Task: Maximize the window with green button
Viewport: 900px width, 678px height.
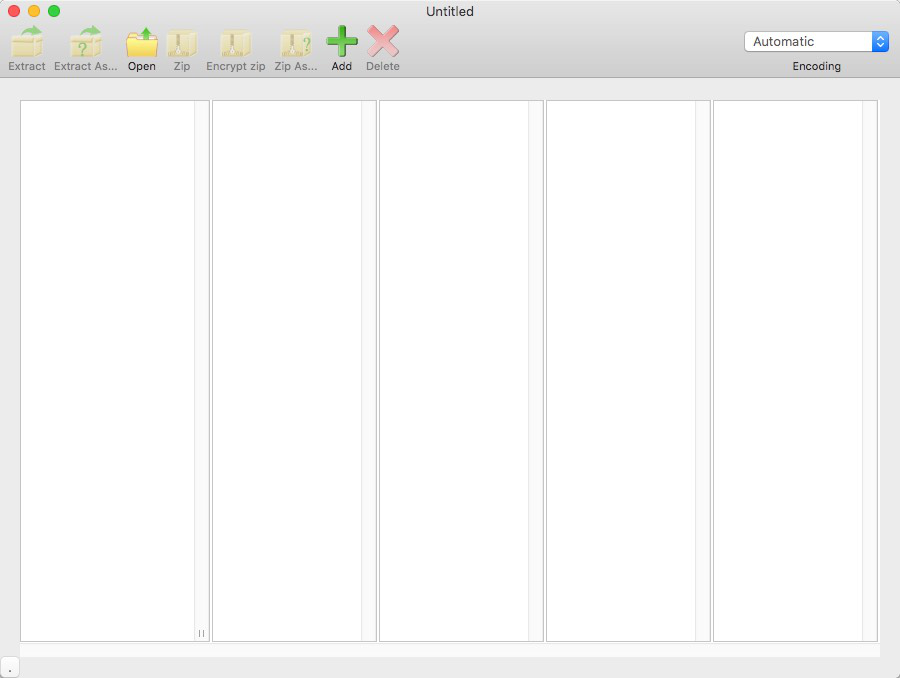Action: [x=54, y=11]
